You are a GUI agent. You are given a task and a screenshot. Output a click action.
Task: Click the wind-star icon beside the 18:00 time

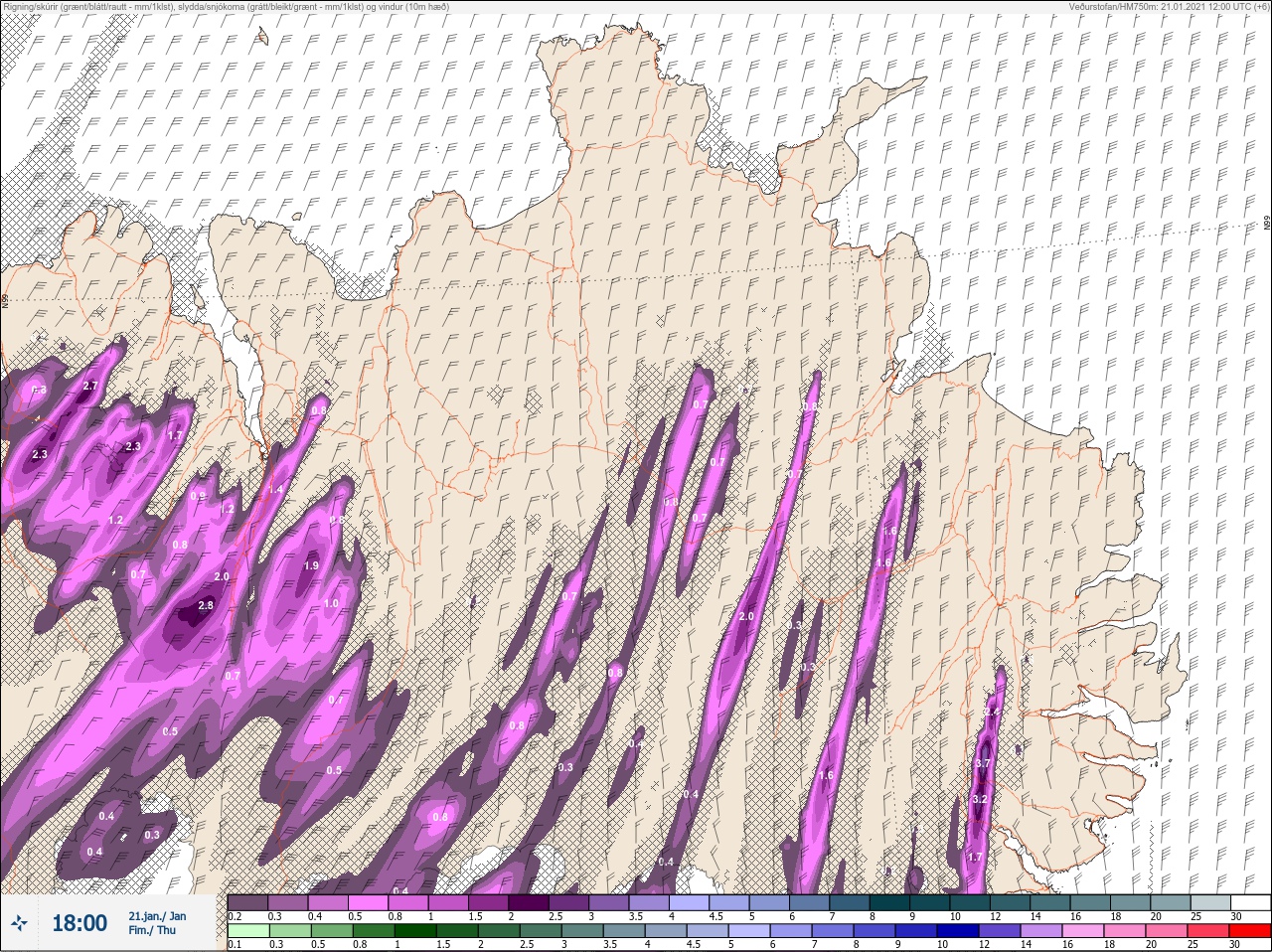(19, 923)
